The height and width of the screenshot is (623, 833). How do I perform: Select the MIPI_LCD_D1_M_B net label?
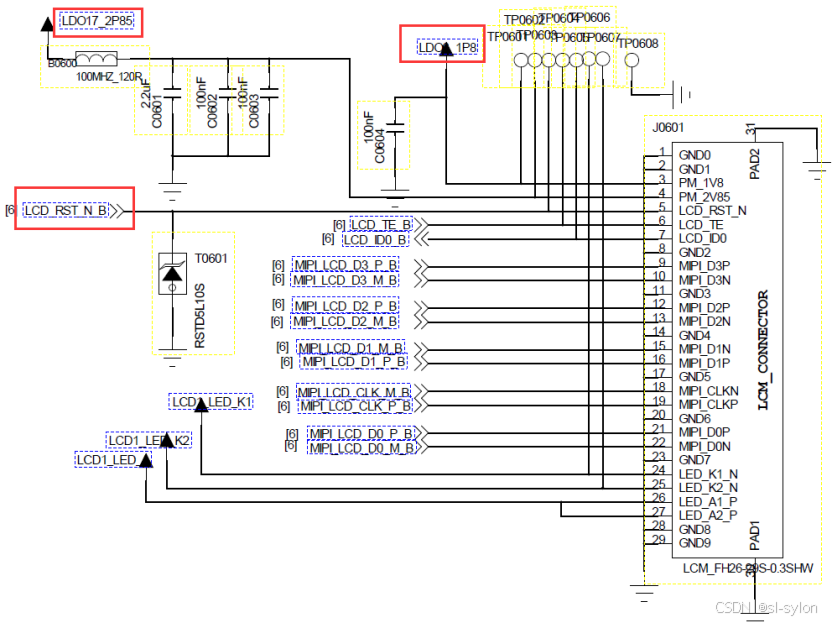pos(351,348)
